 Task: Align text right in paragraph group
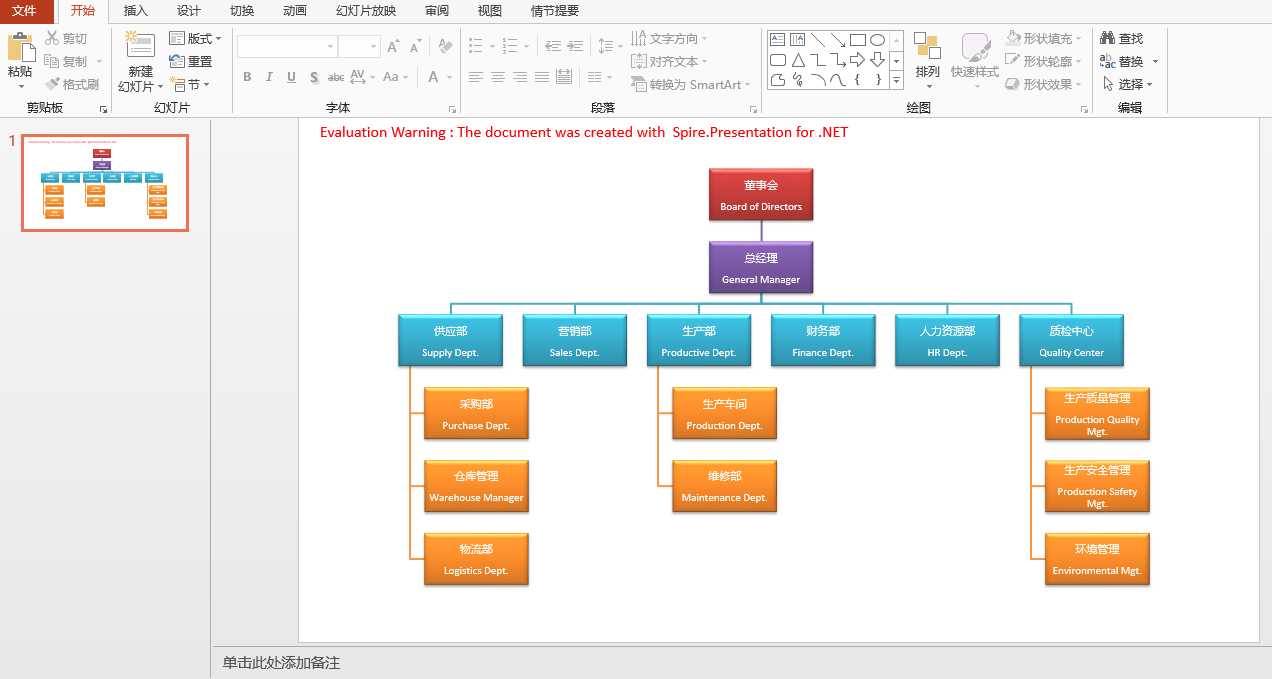click(520, 77)
